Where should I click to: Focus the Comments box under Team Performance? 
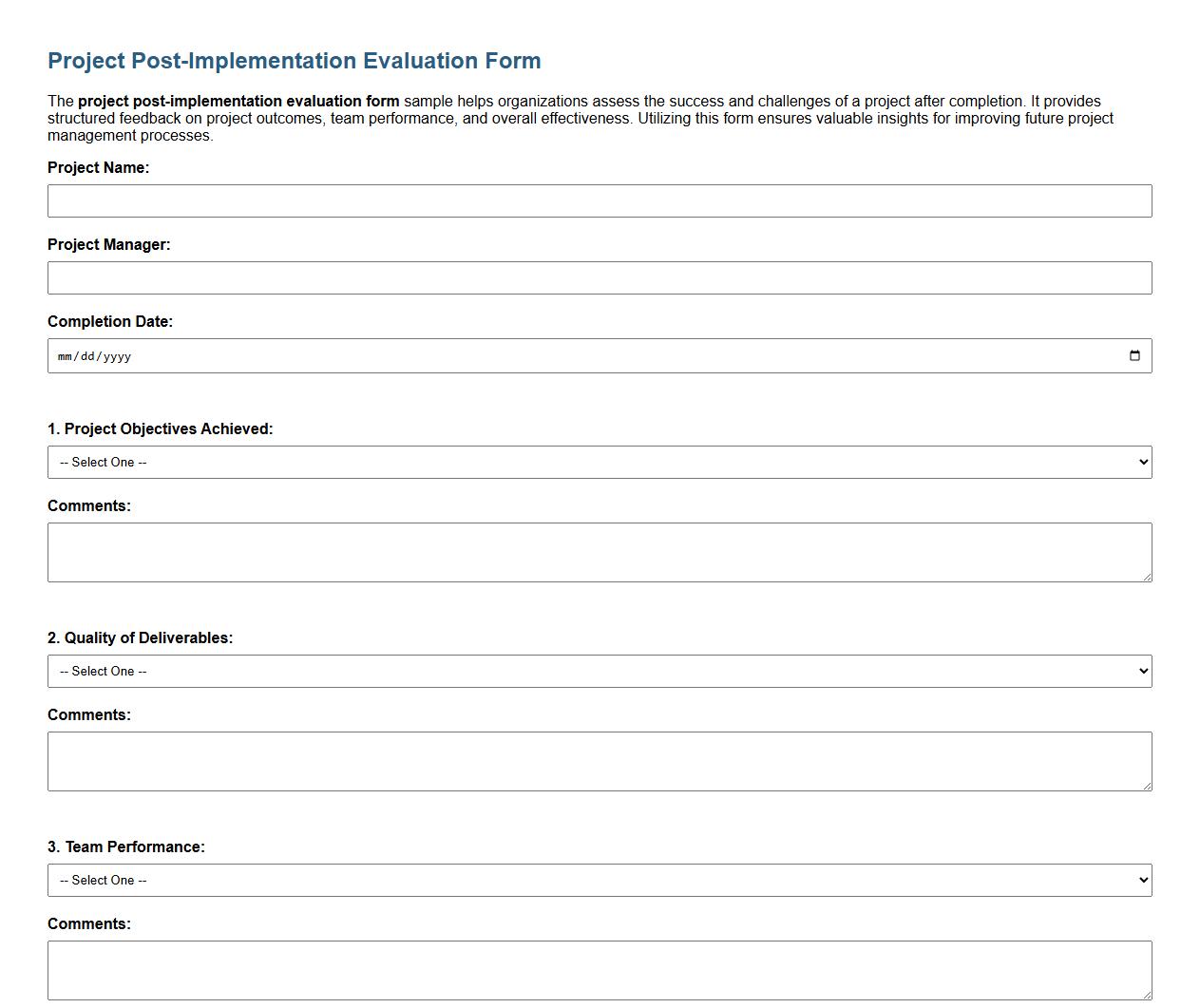click(x=599, y=969)
